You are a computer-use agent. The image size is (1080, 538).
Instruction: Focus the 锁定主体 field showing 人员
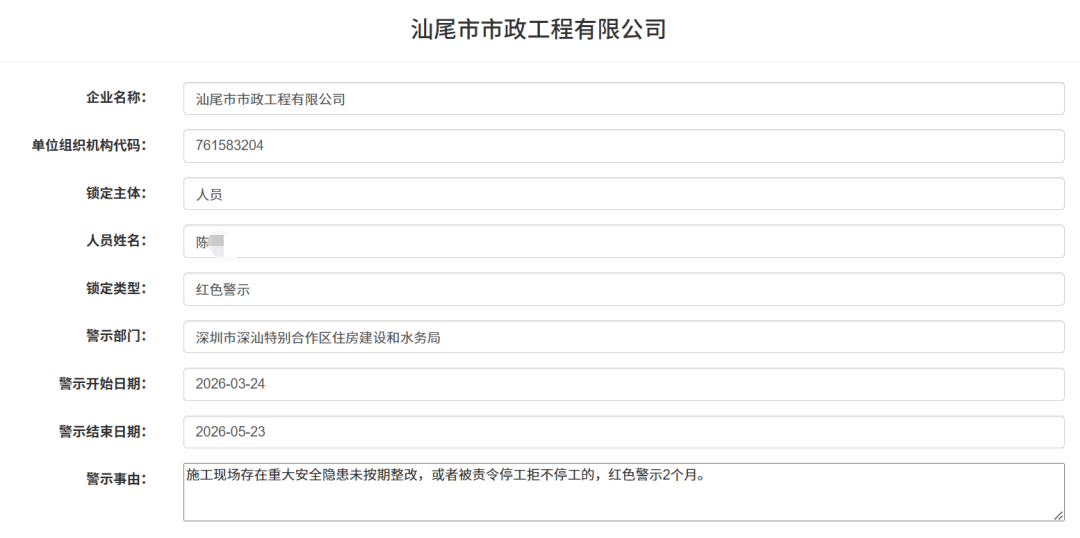coord(623,194)
